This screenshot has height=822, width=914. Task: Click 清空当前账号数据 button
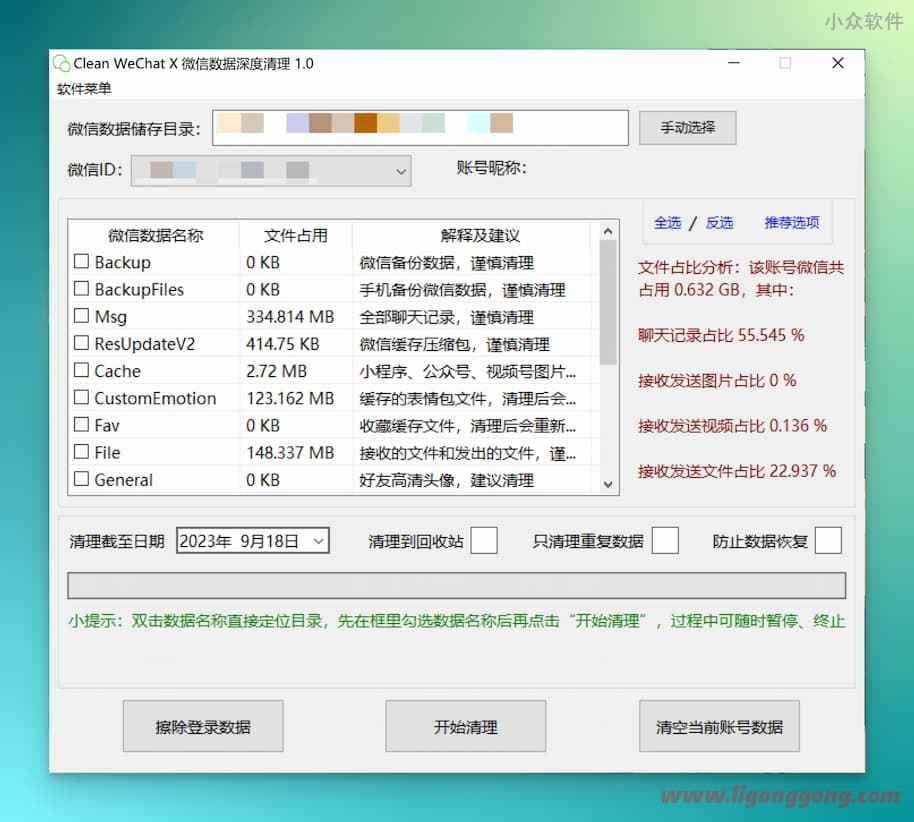[719, 727]
